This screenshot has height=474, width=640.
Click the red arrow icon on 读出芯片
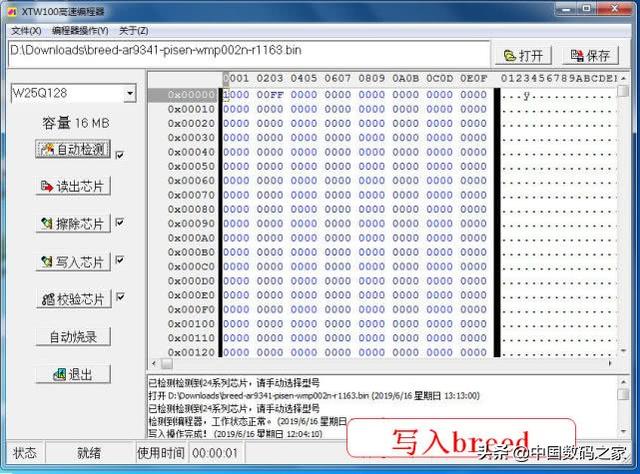(x=47, y=187)
